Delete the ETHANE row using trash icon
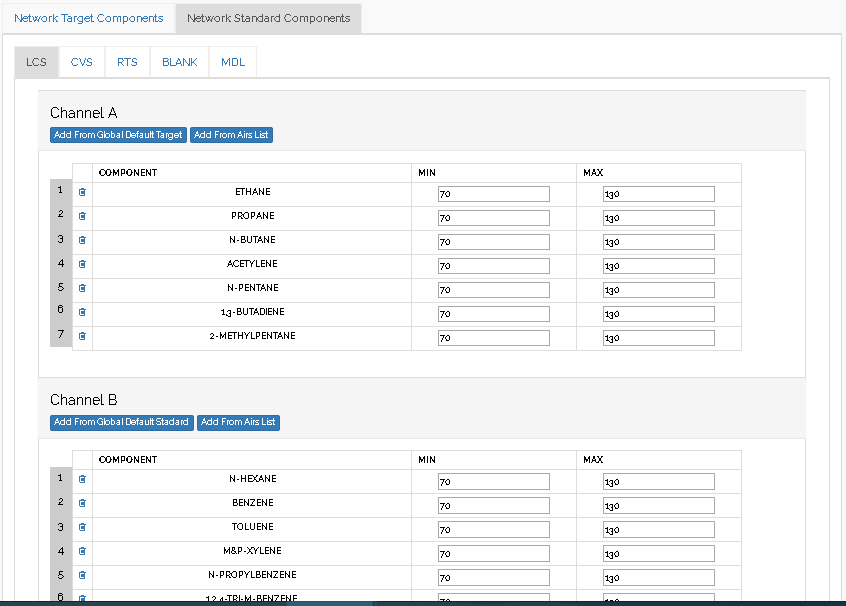Image resolution: width=846 pixels, height=606 pixels. pos(82,192)
